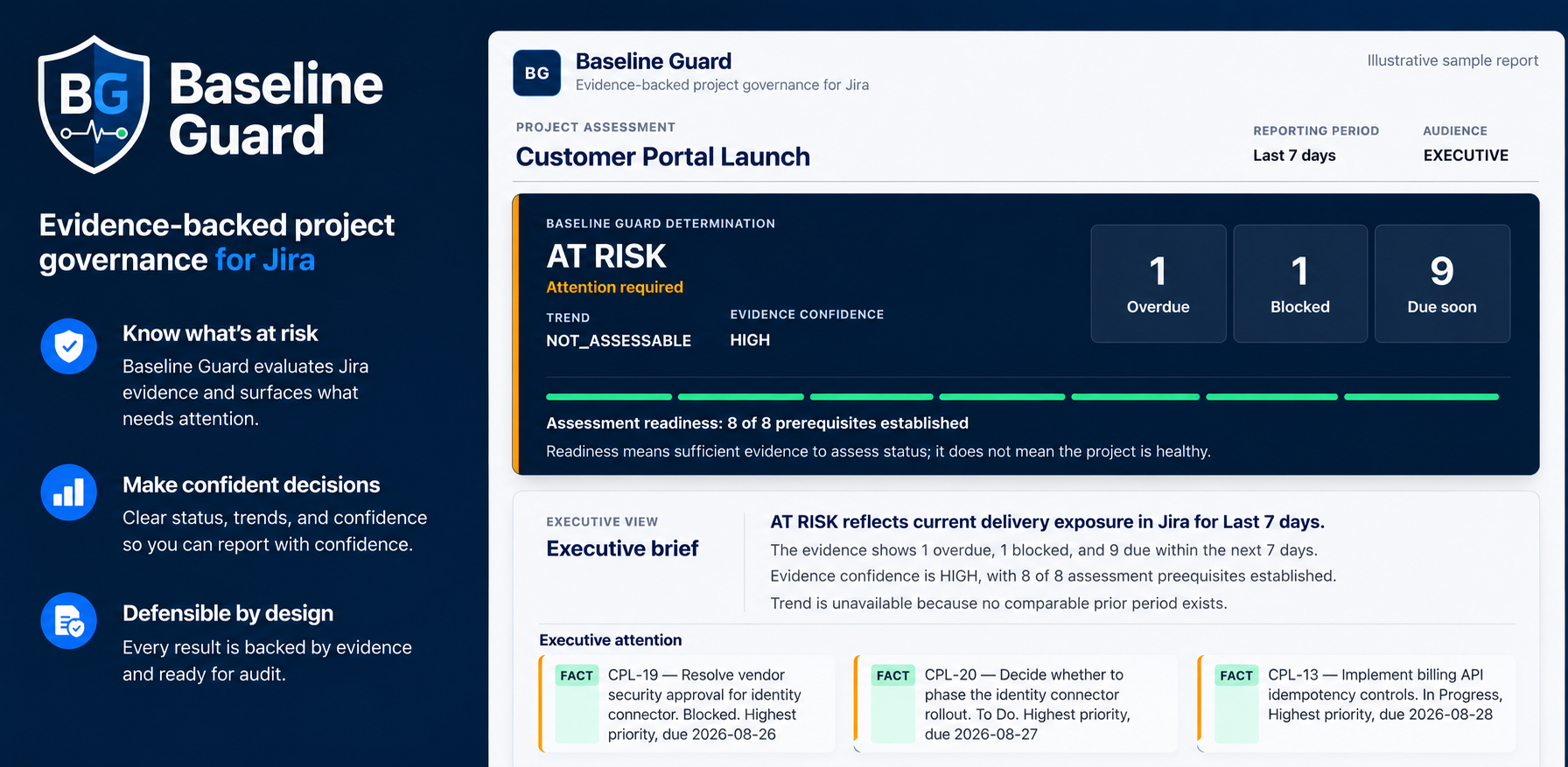Click the blue "for Jira" headline text
The width and height of the screenshot is (1568, 767).
point(265,260)
